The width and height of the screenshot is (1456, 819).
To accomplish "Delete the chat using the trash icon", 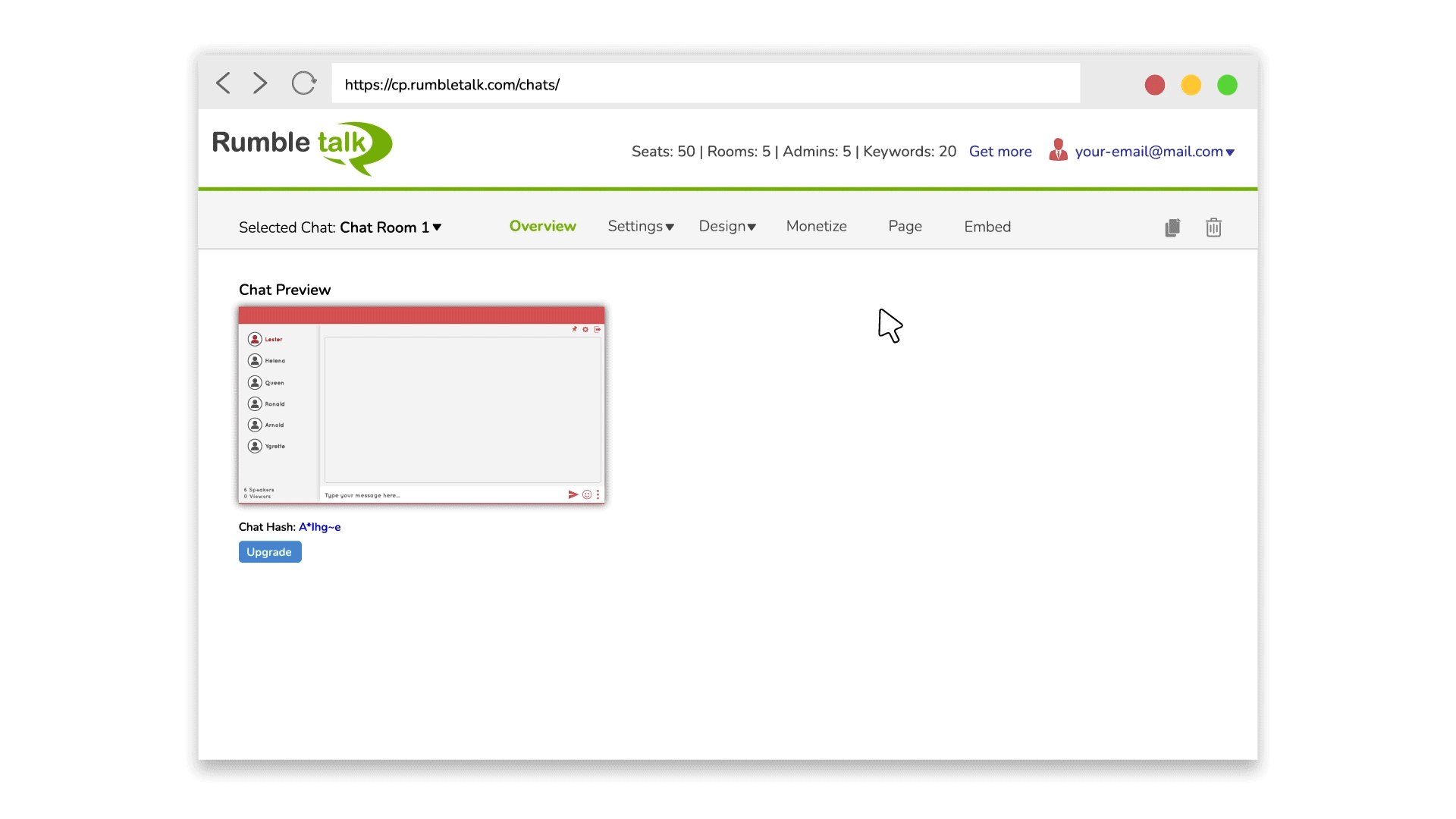I will (x=1213, y=227).
